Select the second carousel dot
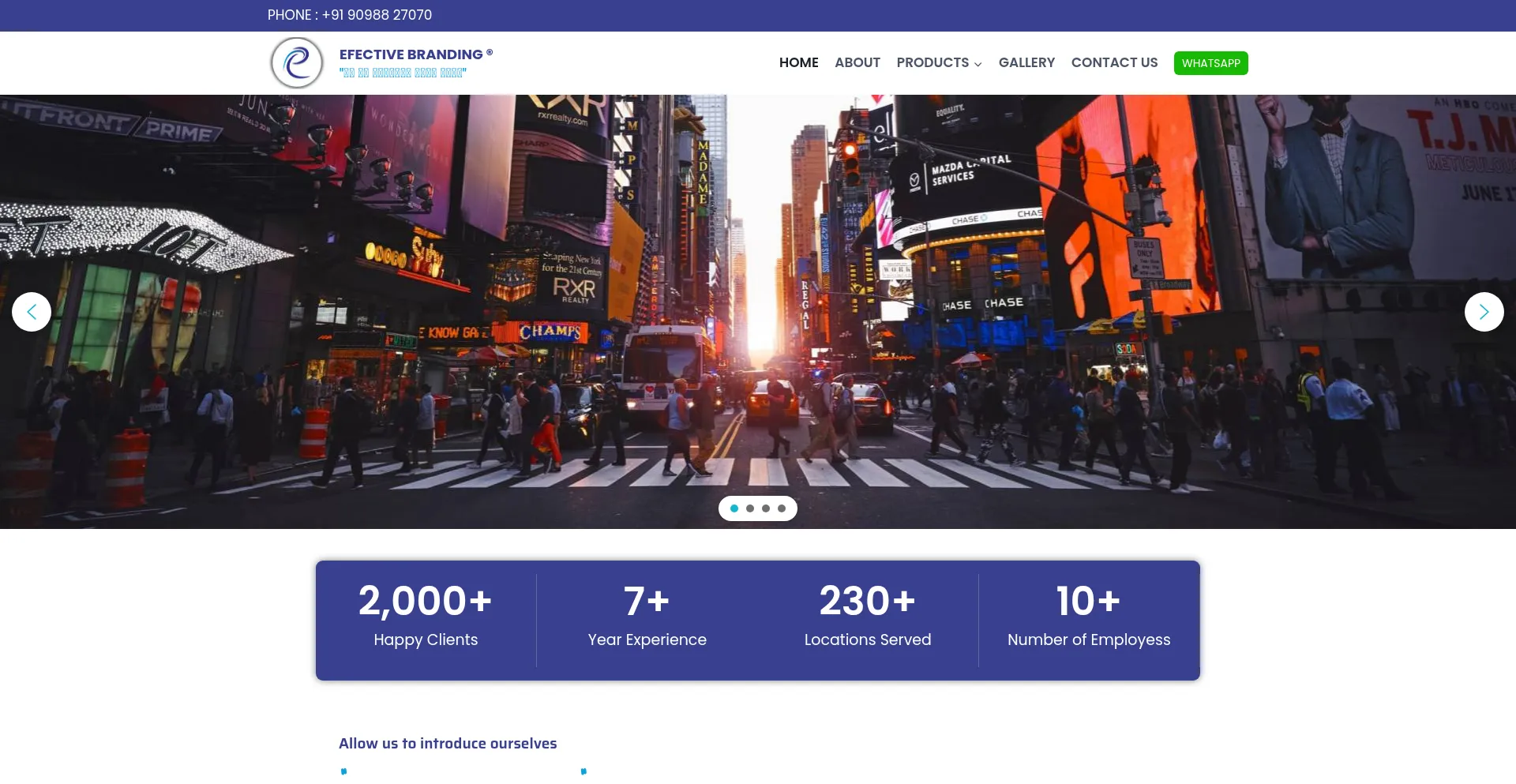 (x=750, y=508)
